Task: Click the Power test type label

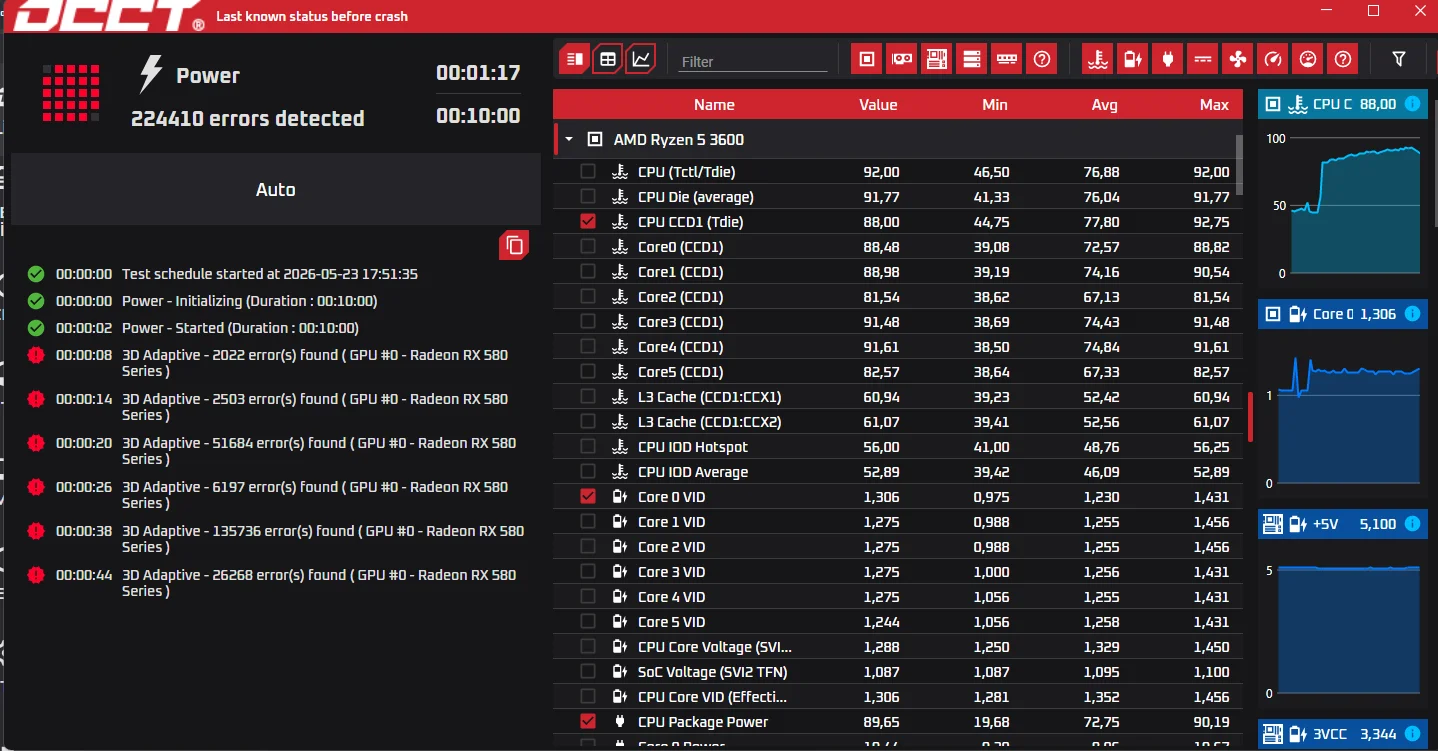Action: pos(208,75)
